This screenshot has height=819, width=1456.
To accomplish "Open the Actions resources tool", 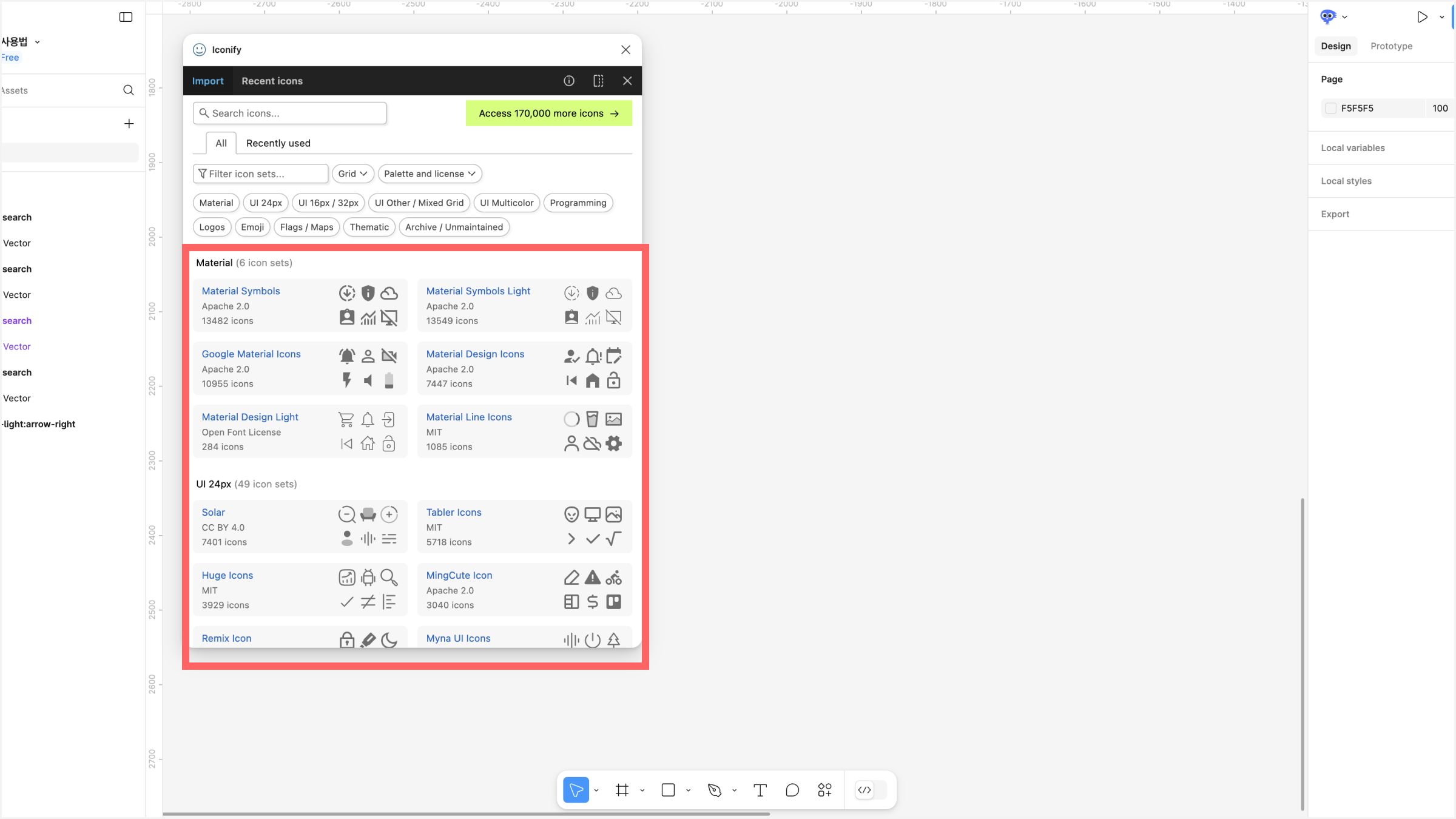I will pyautogui.click(x=824, y=790).
